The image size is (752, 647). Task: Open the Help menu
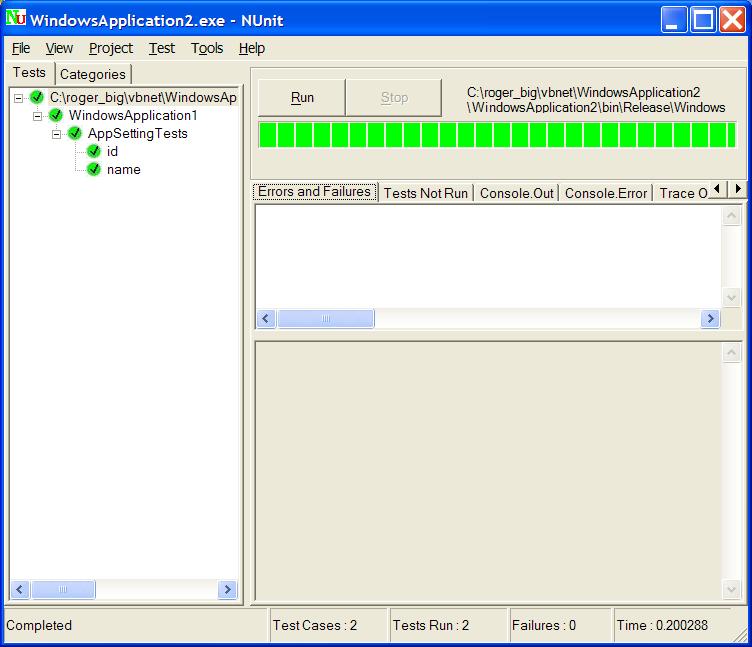tap(252, 48)
